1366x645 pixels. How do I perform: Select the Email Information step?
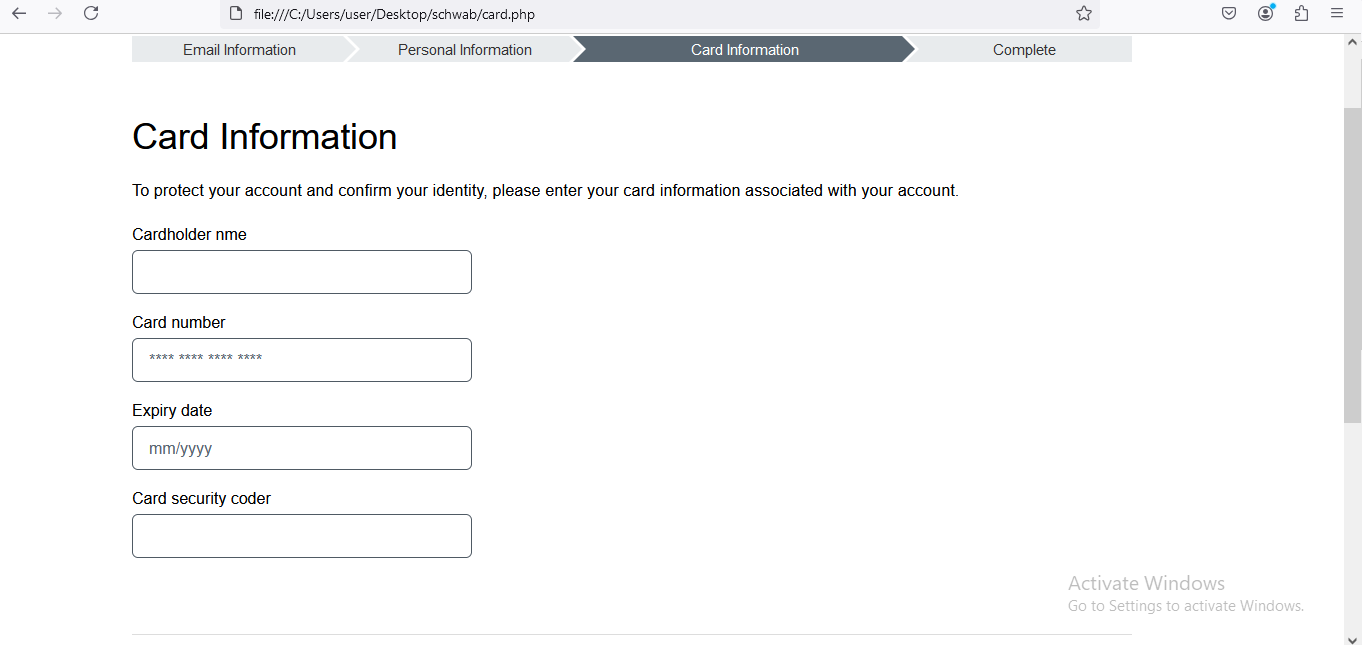[240, 49]
